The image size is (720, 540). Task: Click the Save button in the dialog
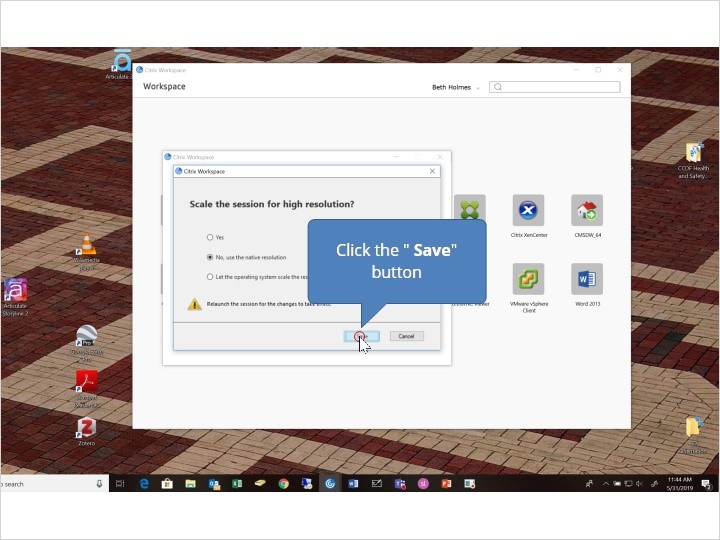[x=361, y=336]
